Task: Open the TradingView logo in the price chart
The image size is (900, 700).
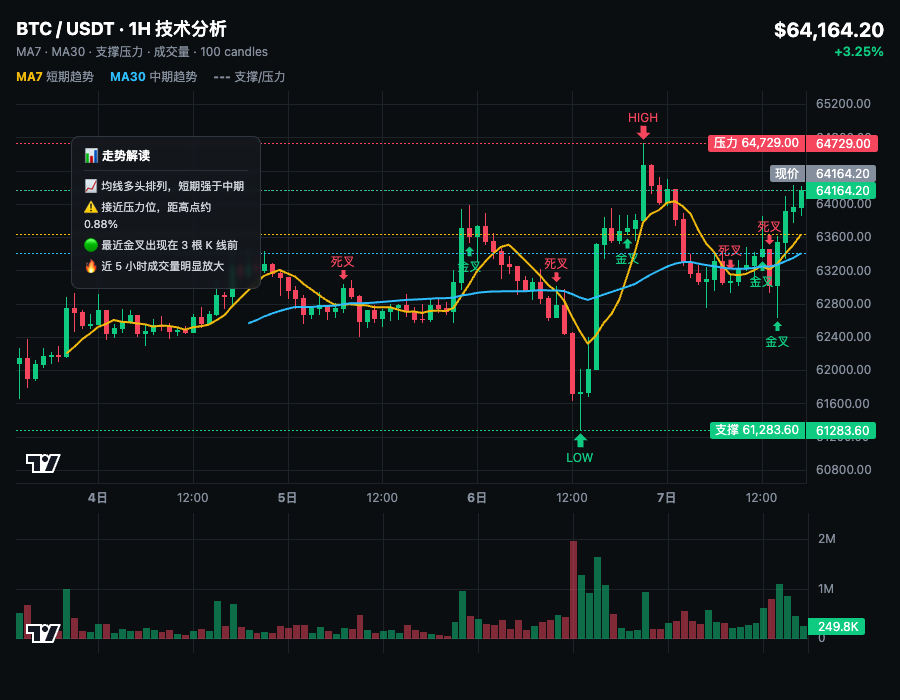Action: click(43, 463)
